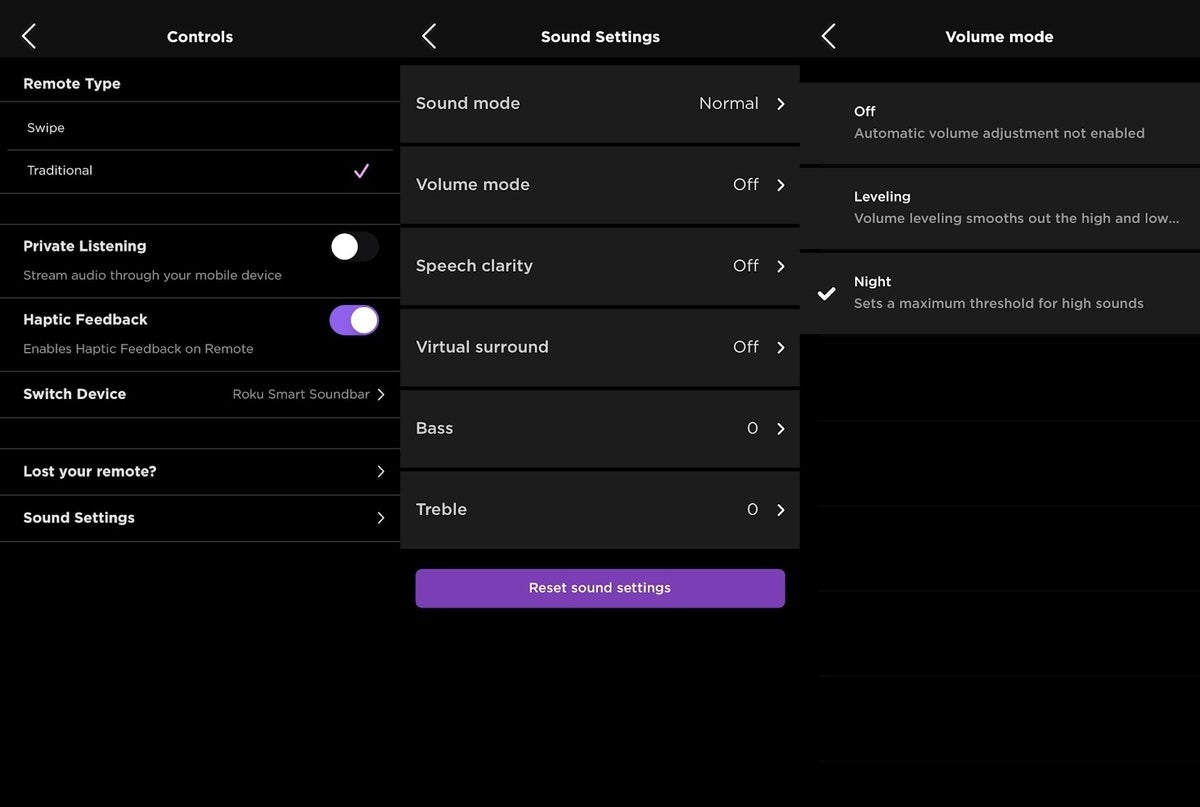Click the 'Sound Settings' screen title
The width and height of the screenshot is (1200, 807).
[600, 37]
